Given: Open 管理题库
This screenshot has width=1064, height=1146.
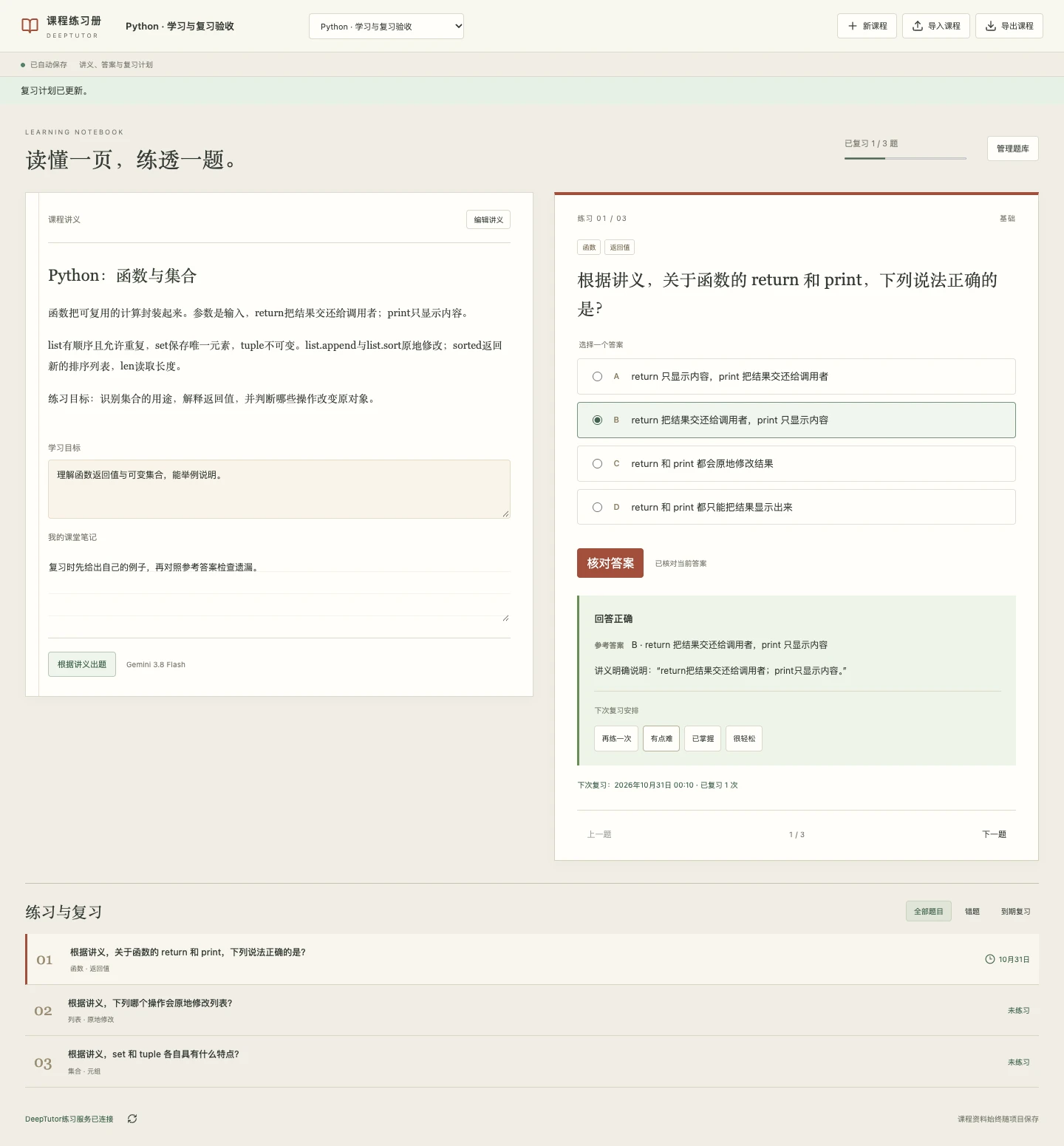Looking at the screenshot, I should [1013, 149].
